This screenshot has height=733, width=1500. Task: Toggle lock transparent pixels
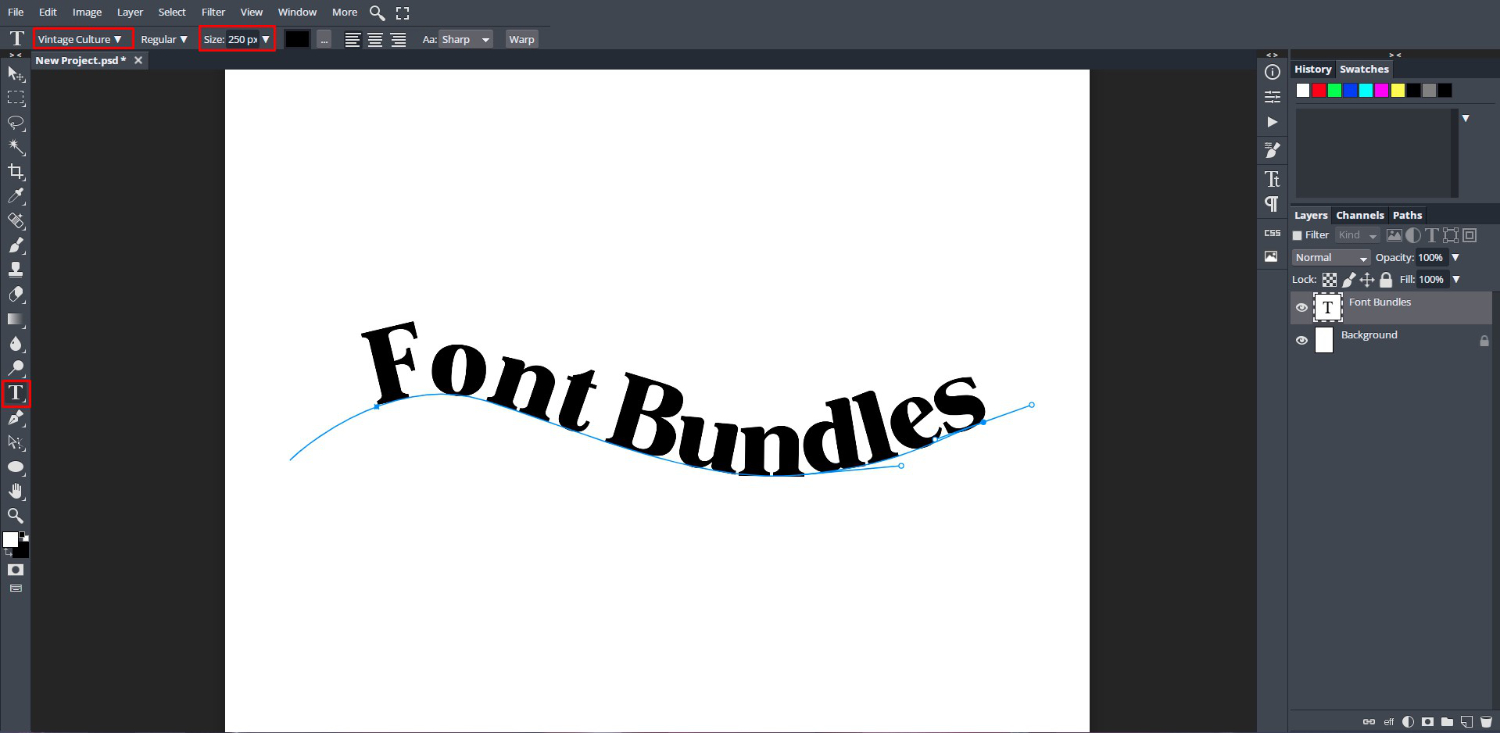(1329, 280)
